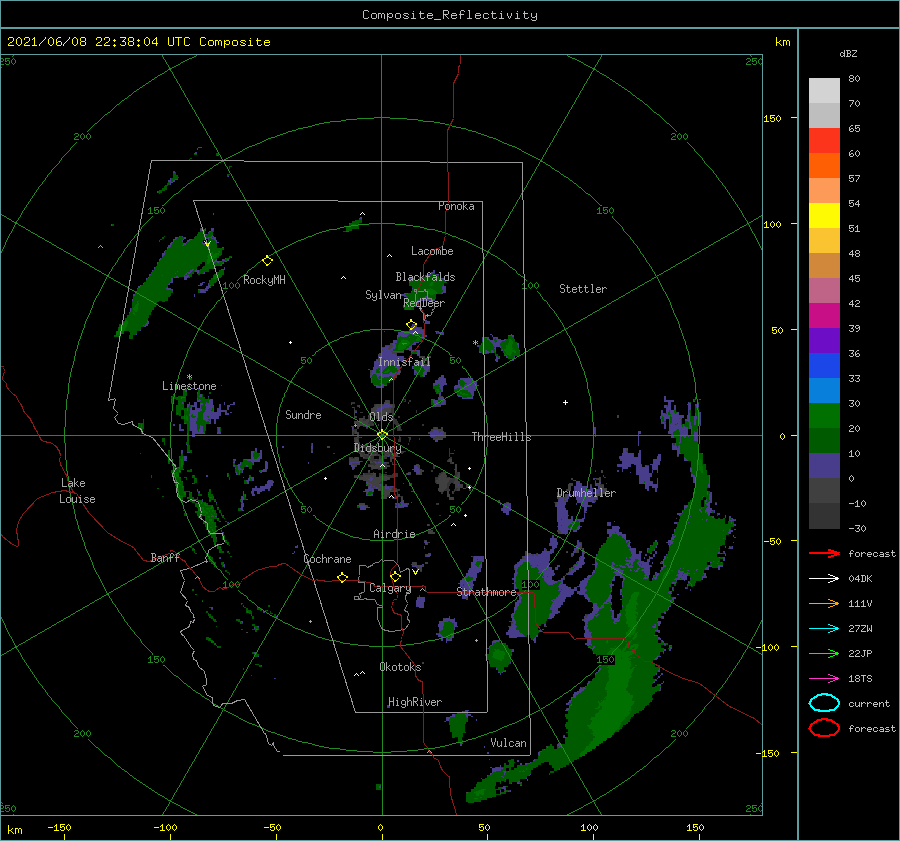Click the magenta 18TS arrow legend icon

824,679
